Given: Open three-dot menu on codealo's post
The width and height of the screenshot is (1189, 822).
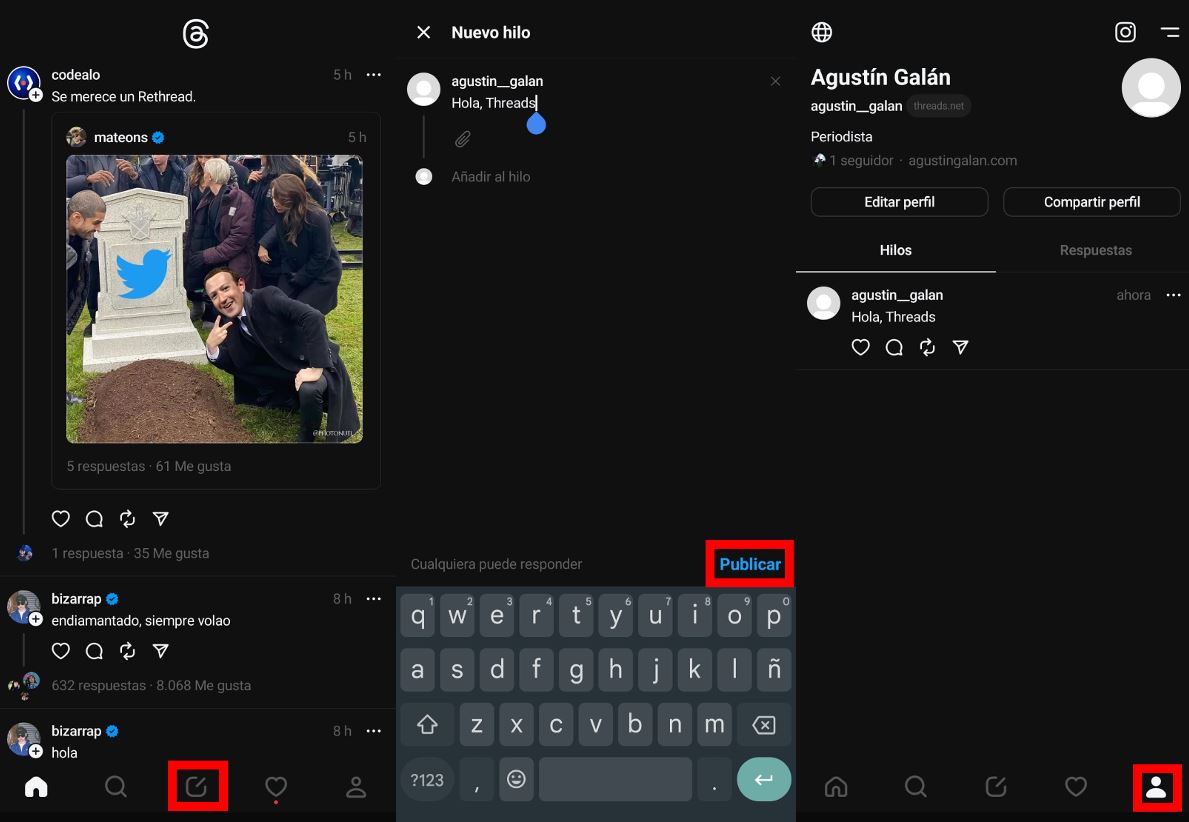Looking at the screenshot, I should [x=373, y=75].
